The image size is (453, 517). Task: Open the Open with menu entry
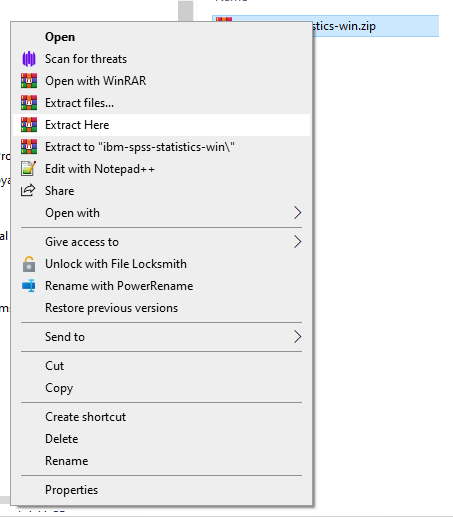point(161,213)
